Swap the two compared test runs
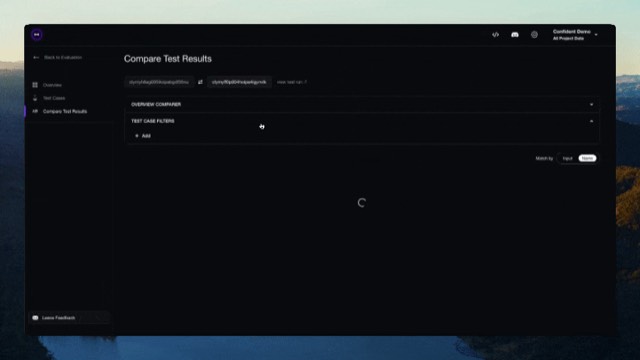 200,82
